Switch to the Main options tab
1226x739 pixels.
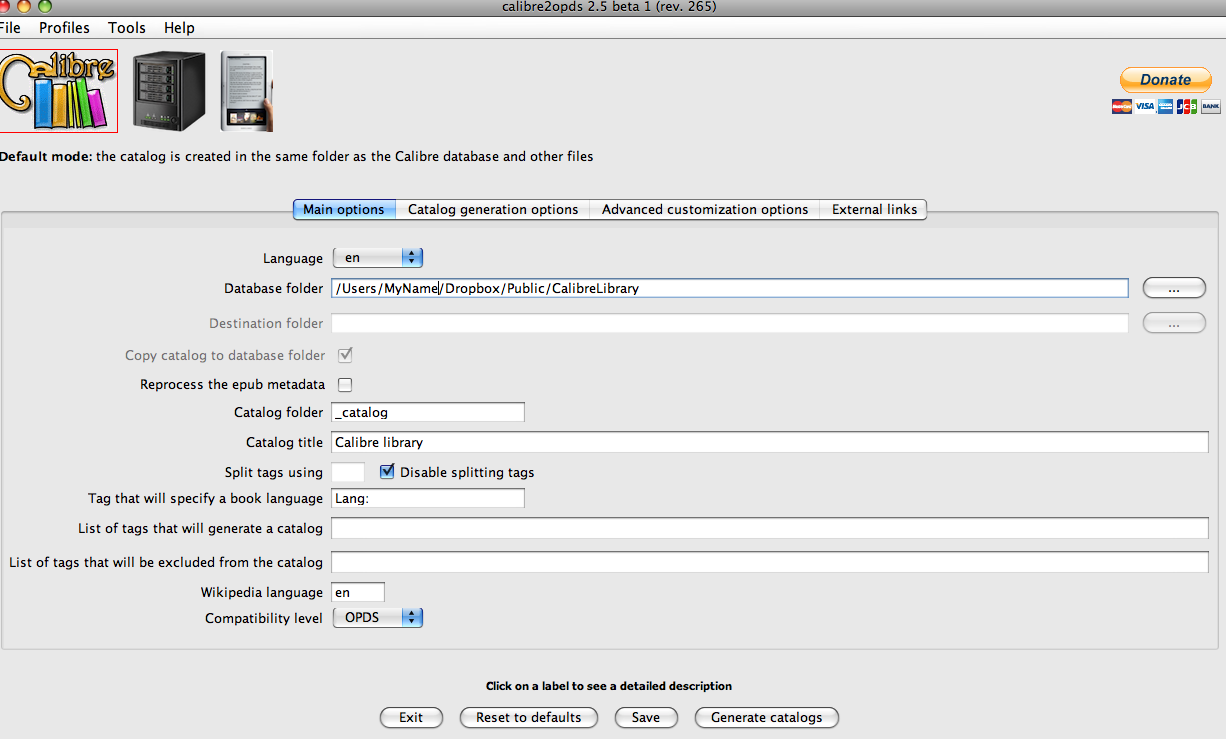click(344, 210)
